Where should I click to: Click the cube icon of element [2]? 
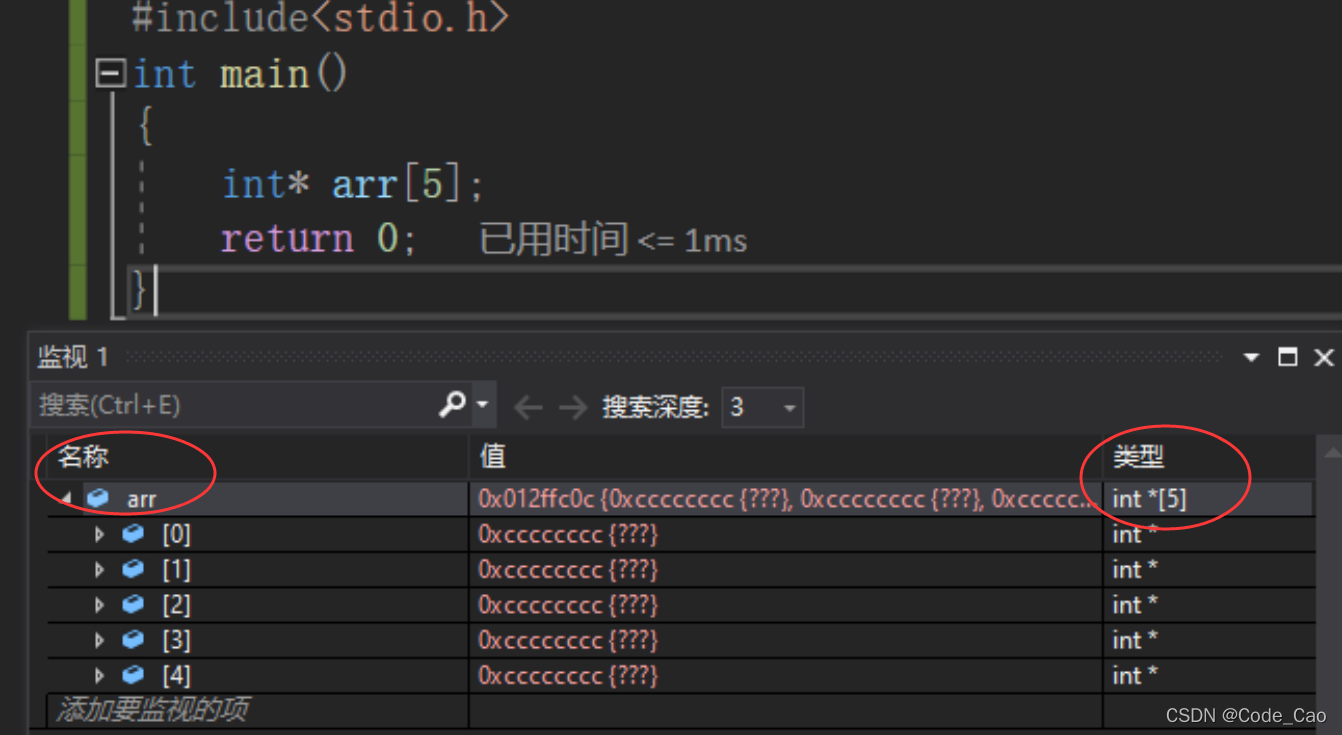click(133, 604)
